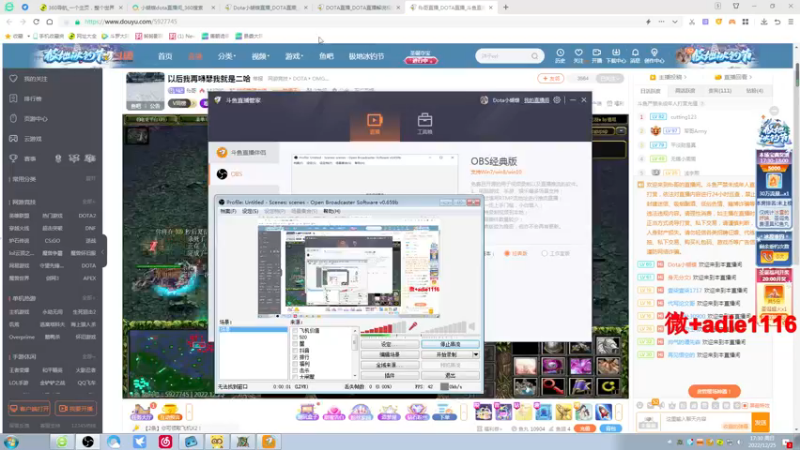Click 编辑场景 button in OBS
This screenshot has height=450, width=800.
coord(389,355)
